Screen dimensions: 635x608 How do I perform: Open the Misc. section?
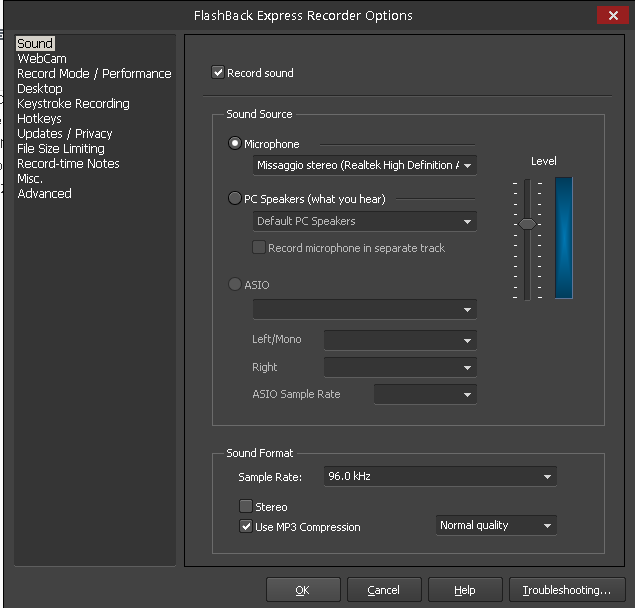coord(30,178)
